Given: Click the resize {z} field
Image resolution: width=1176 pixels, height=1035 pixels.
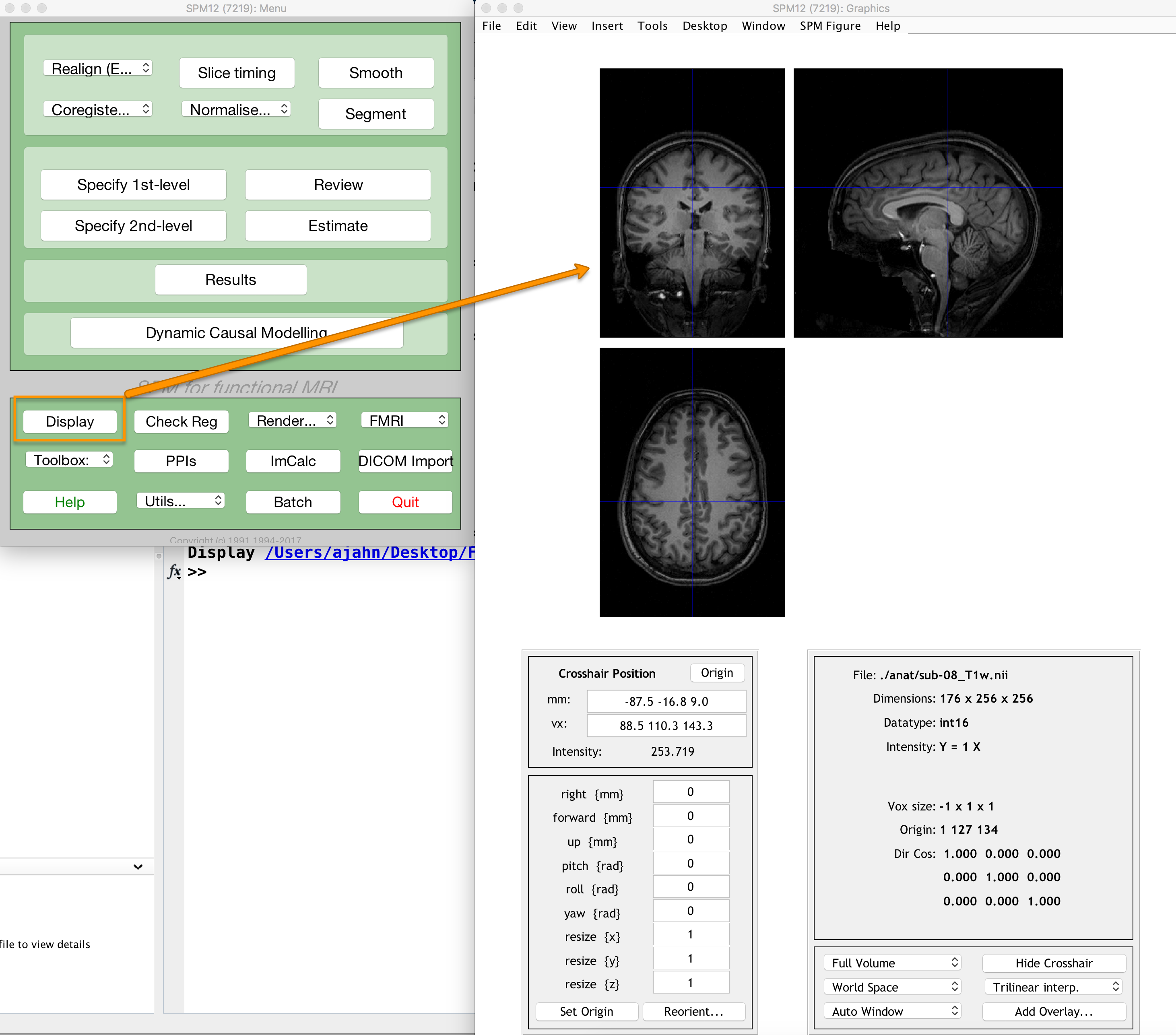Looking at the screenshot, I should pos(690,983).
